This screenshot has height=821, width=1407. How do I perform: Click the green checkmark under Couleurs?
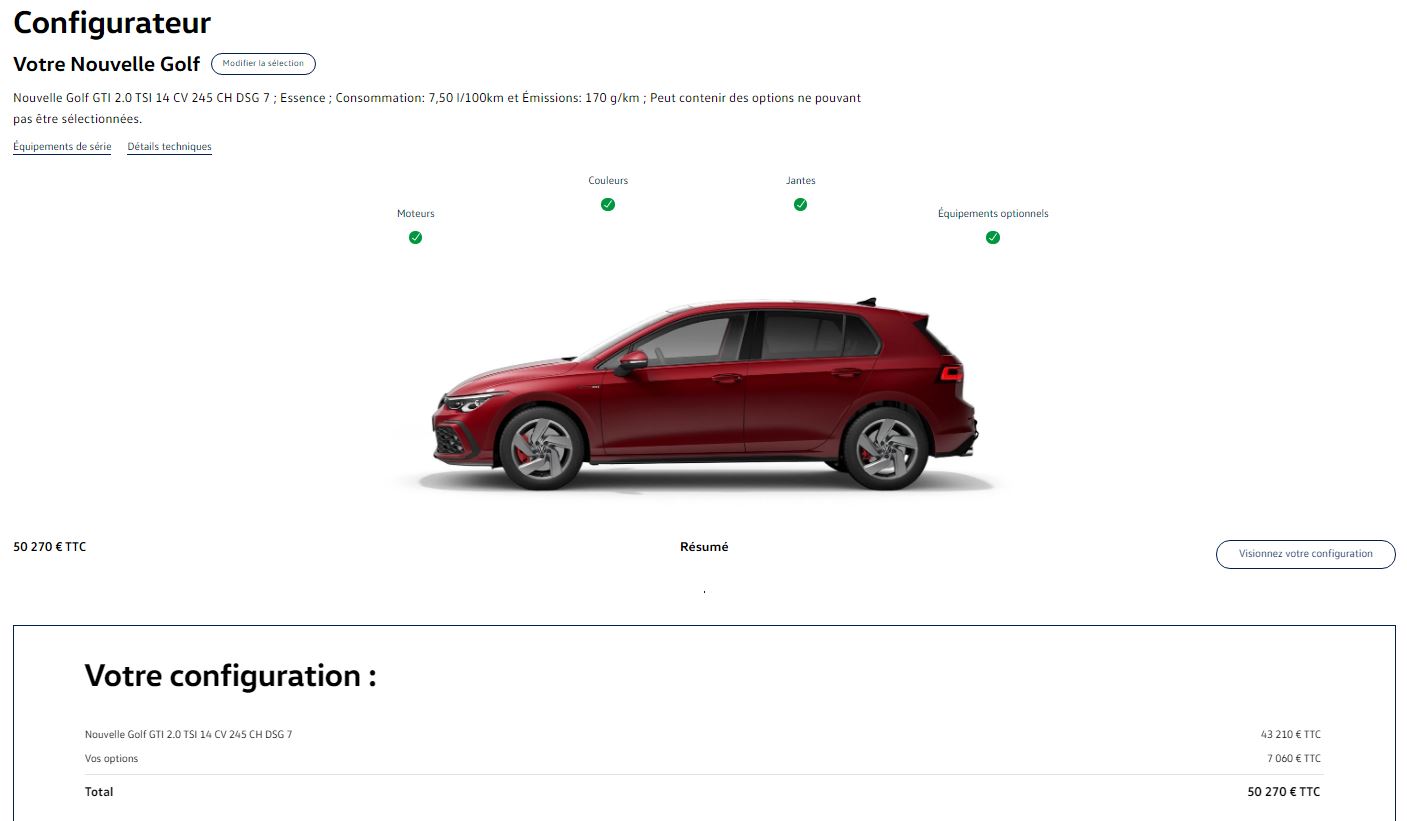point(608,205)
